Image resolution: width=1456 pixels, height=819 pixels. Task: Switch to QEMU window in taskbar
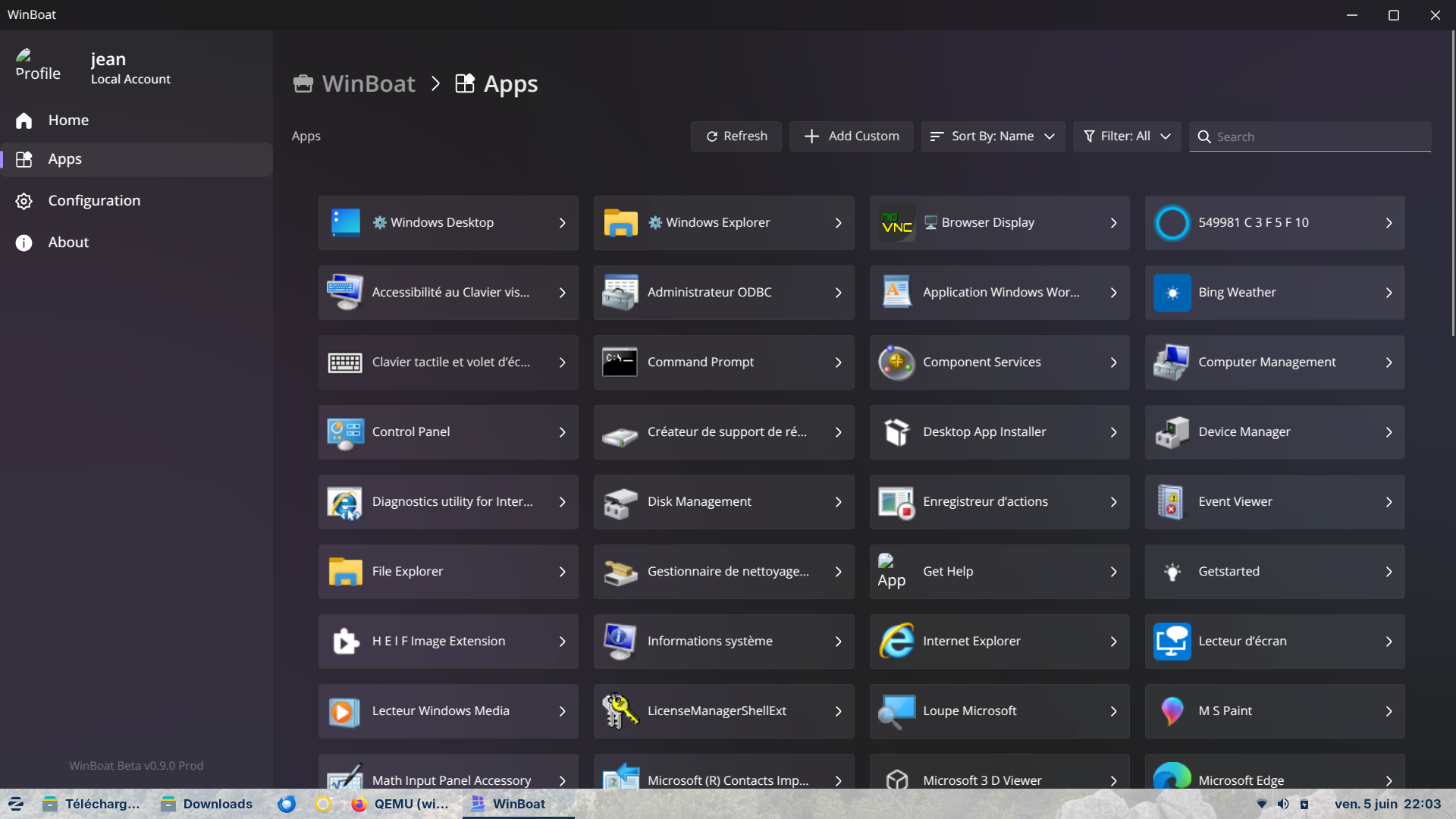(400, 804)
